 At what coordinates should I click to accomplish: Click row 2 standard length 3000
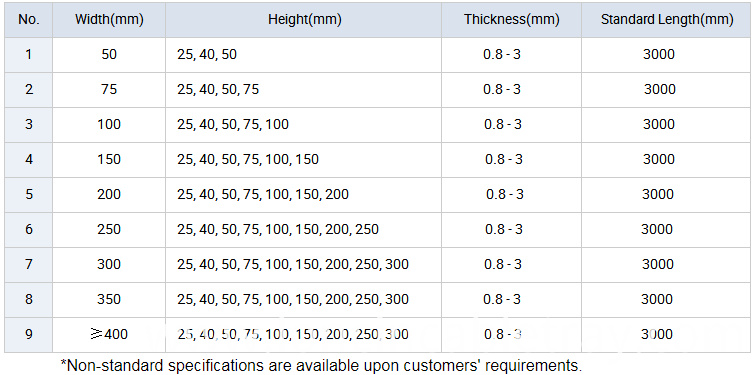[x=659, y=89]
